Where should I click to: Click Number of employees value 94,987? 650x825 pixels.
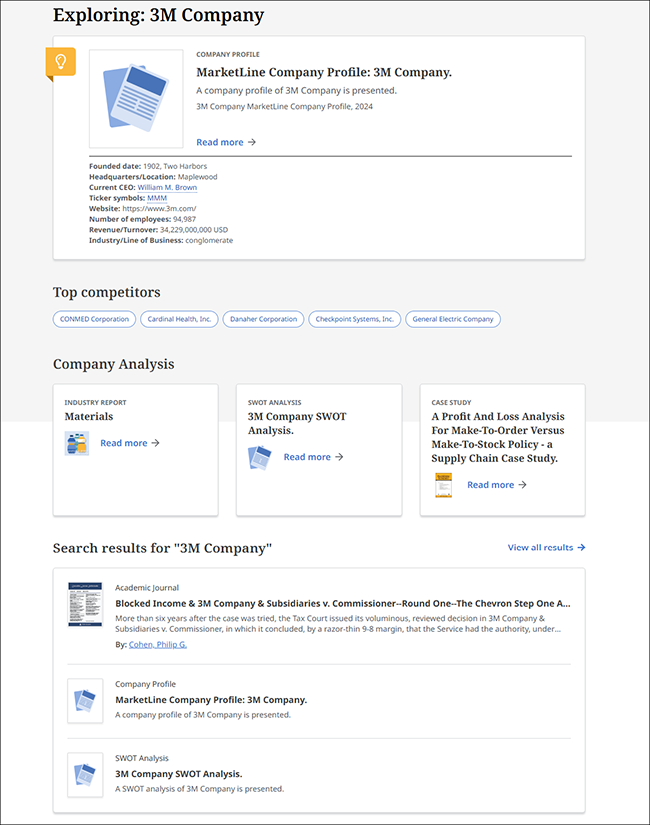point(184,219)
